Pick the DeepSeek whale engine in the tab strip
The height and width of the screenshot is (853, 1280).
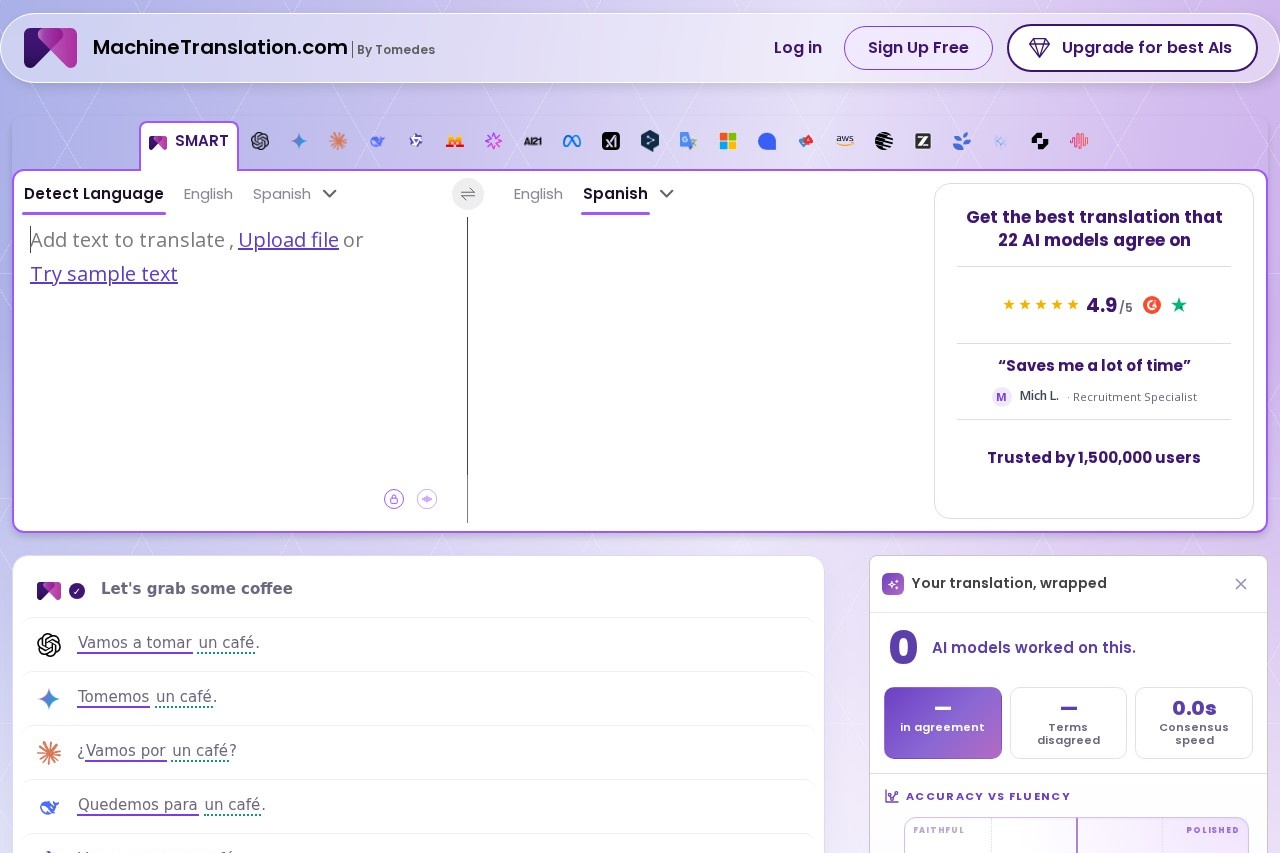(377, 141)
